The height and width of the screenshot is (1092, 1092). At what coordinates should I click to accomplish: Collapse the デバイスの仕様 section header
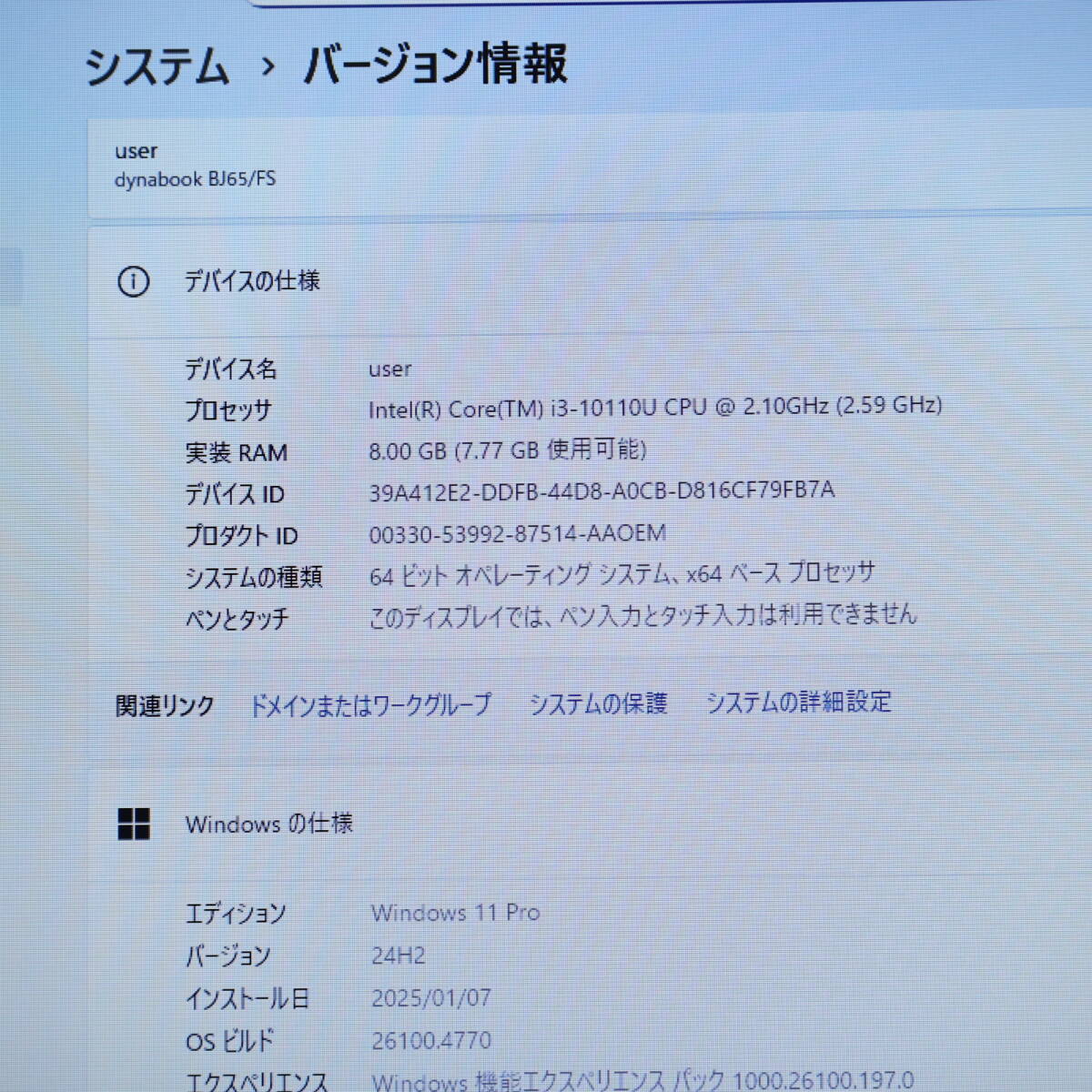click(590, 282)
